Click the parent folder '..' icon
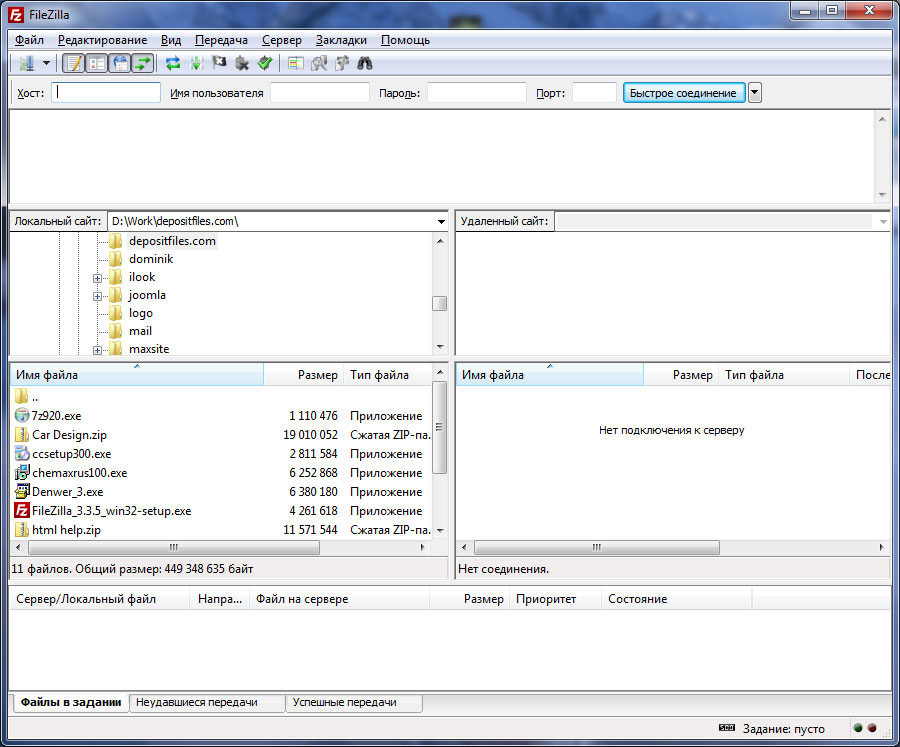 coord(22,396)
